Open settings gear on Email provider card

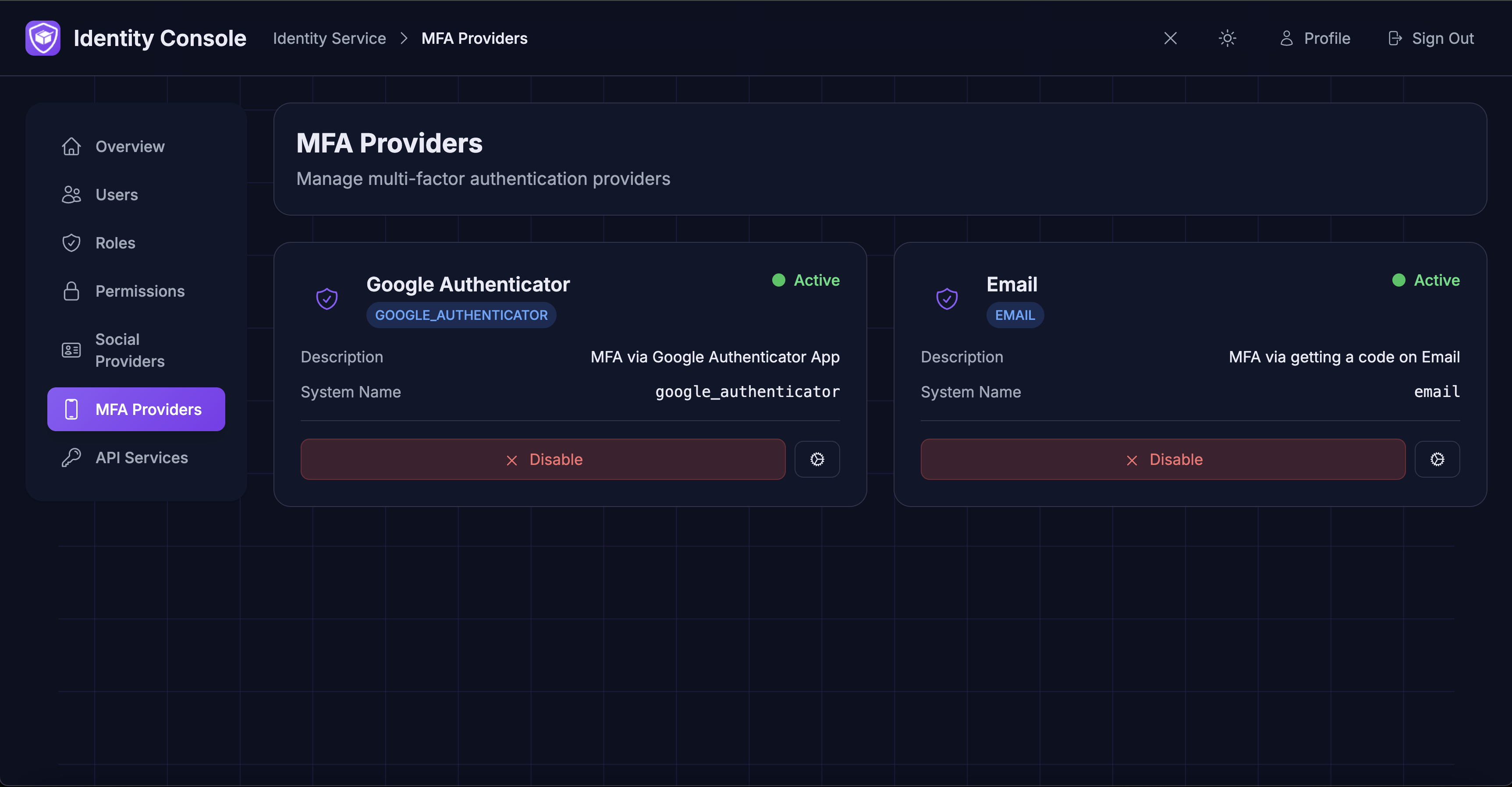pyautogui.click(x=1437, y=459)
